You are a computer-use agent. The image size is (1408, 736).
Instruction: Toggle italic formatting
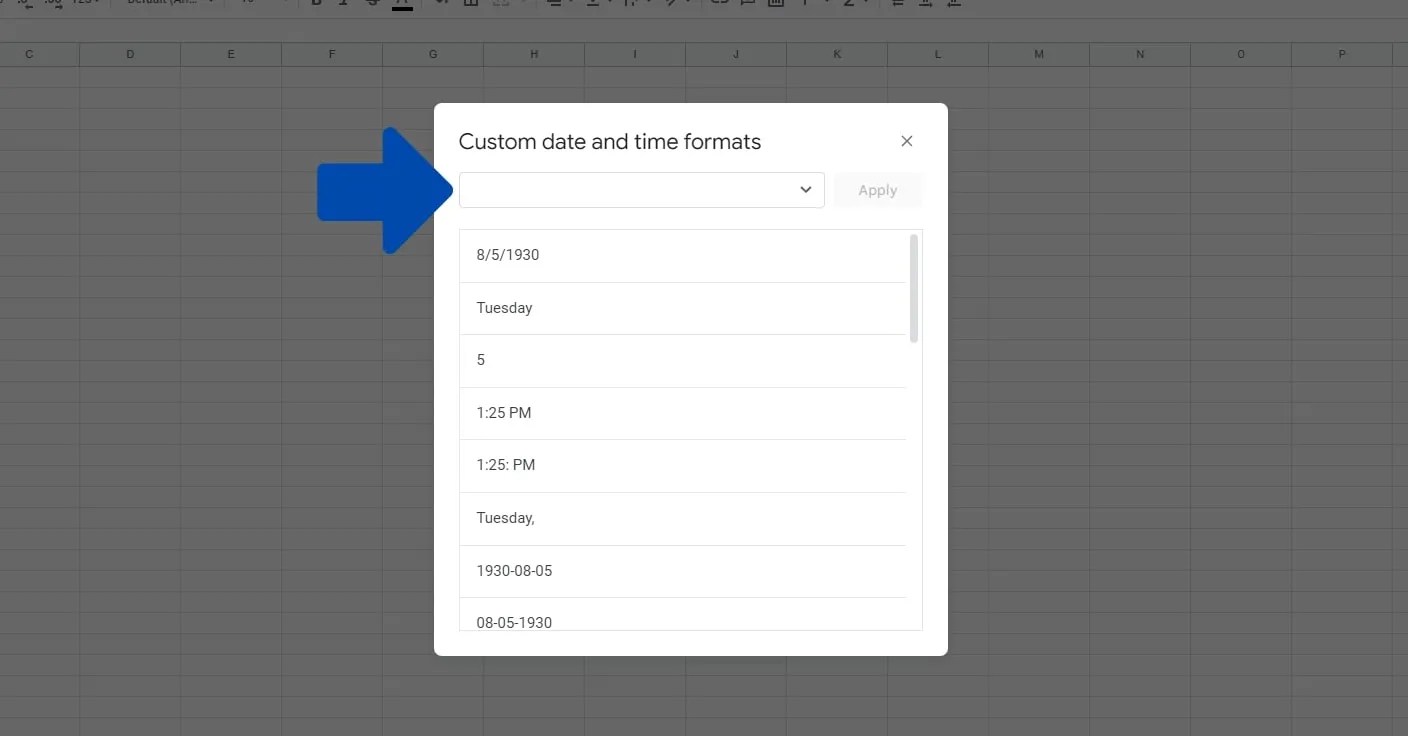coord(345,3)
